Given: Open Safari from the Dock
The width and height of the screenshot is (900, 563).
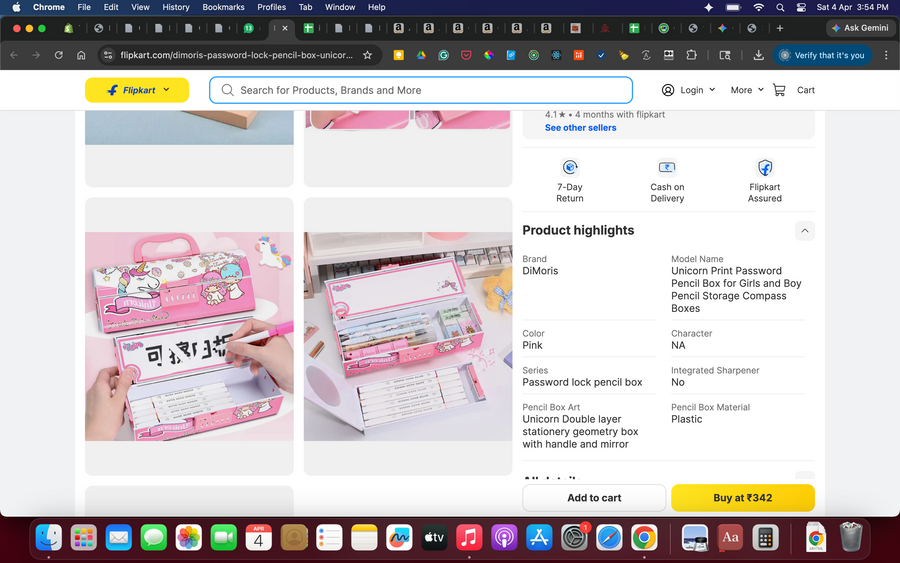Looking at the screenshot, I should pos(609,538).
